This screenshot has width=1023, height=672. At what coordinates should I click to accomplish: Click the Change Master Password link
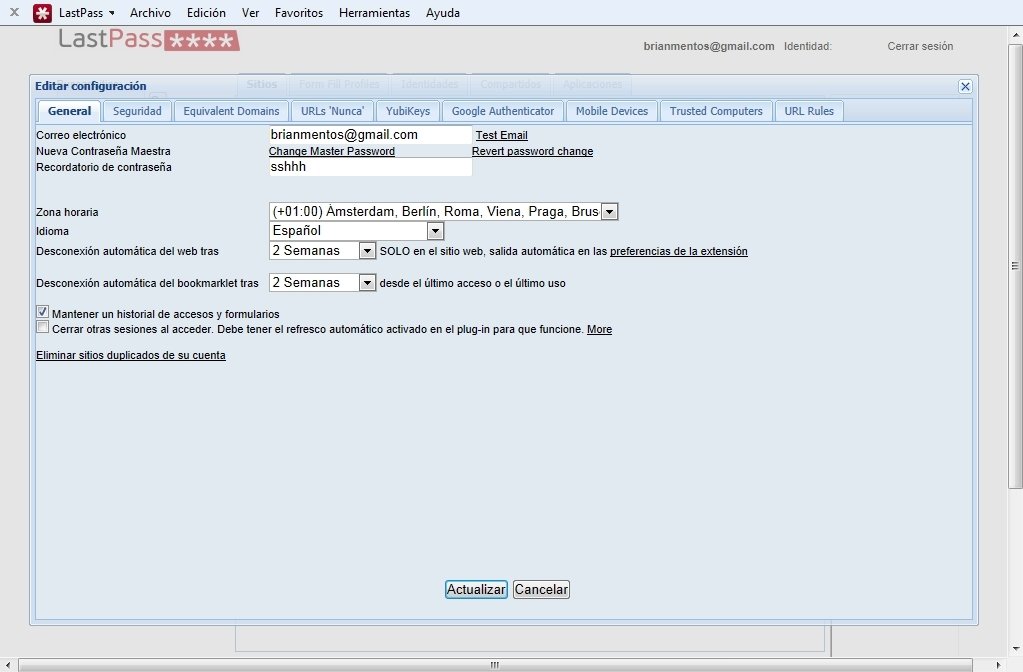point(331,151)
